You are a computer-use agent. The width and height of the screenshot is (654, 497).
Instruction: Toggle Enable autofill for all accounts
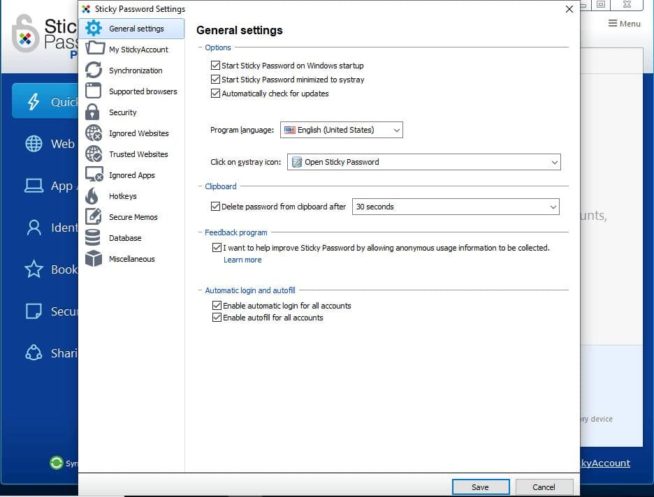click(x=216, y=318)
